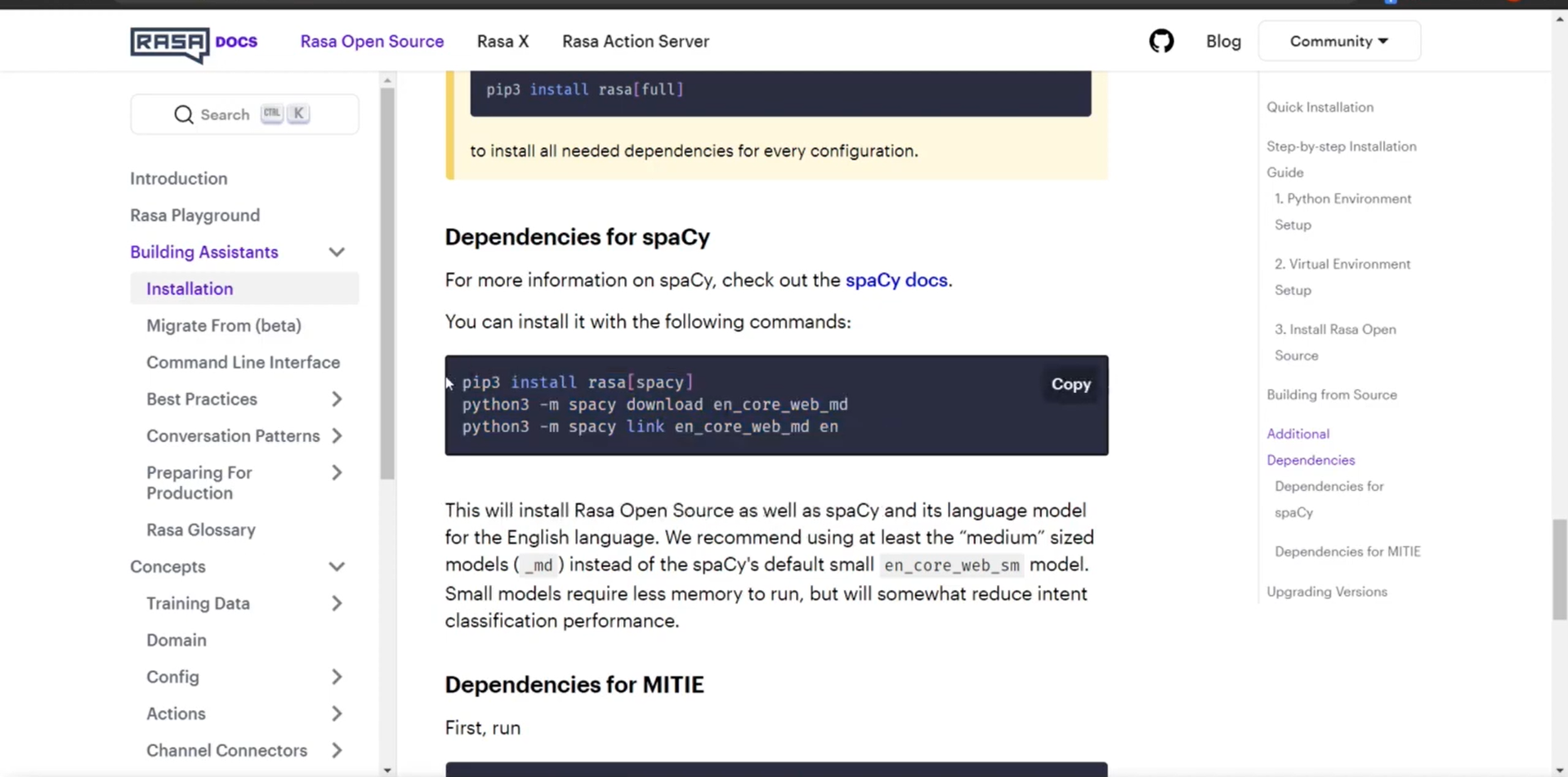Click the Dependencies for MITIE heading
1568x777 pixels.
click(574, 685)
